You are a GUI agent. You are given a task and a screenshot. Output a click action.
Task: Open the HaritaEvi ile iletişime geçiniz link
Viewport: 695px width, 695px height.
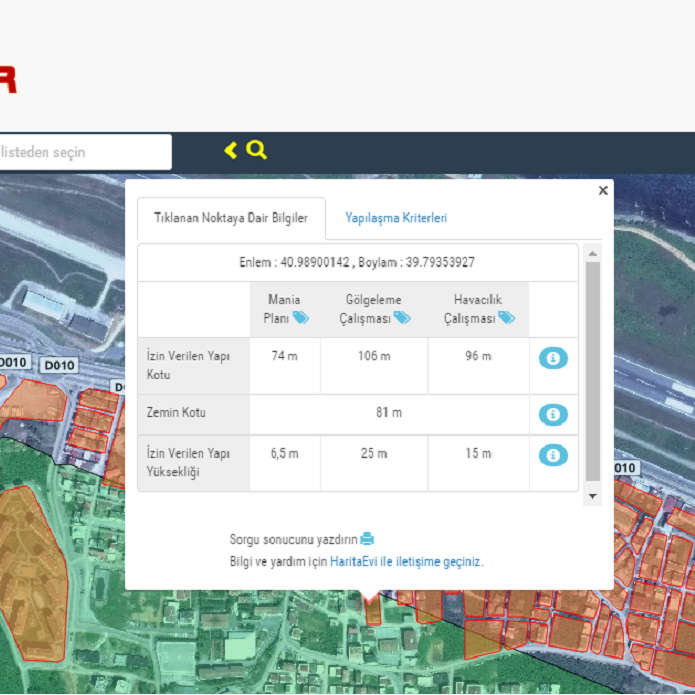click(406, 562)
